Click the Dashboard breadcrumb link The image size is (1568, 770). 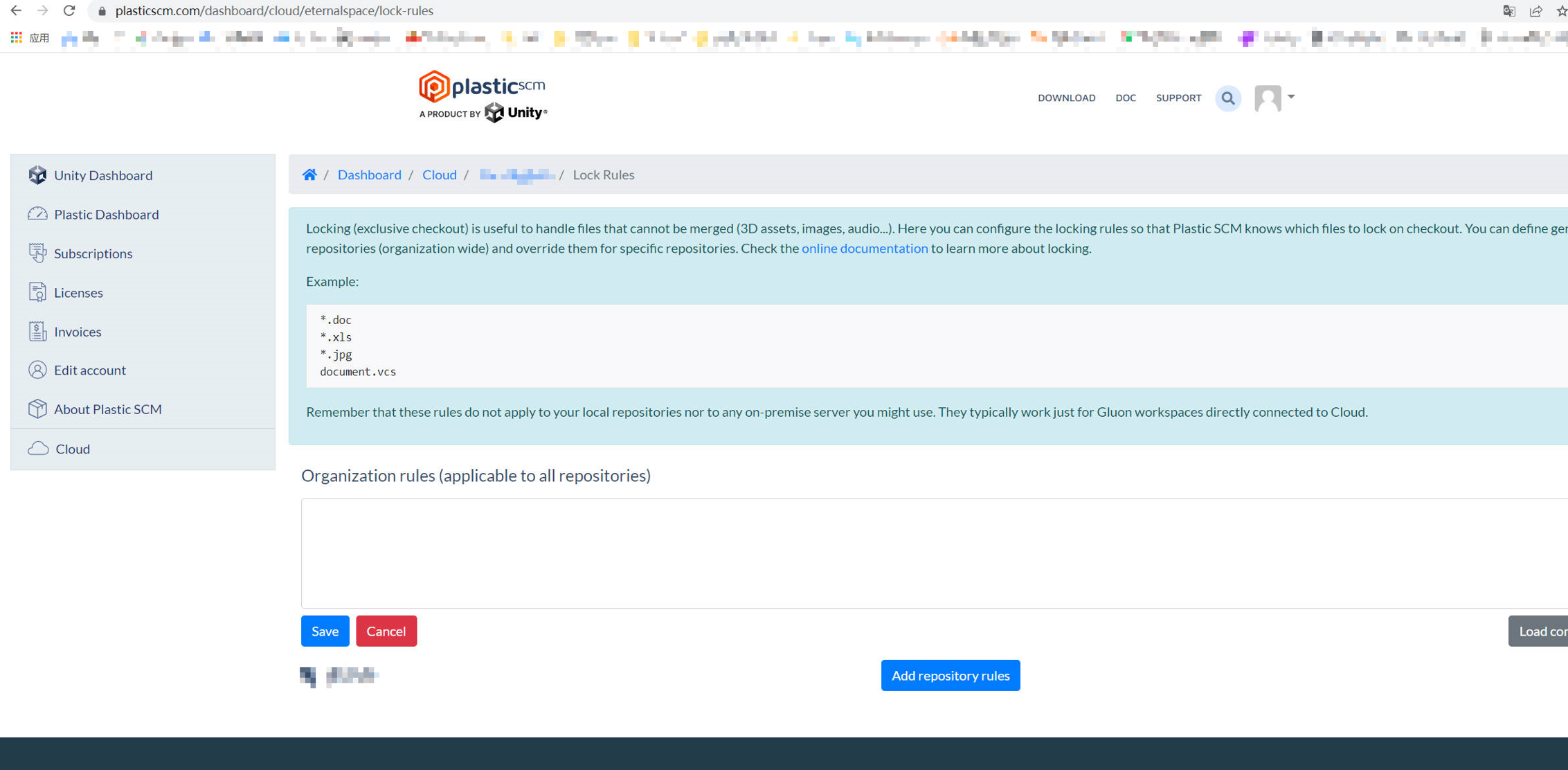click(369, 174)
